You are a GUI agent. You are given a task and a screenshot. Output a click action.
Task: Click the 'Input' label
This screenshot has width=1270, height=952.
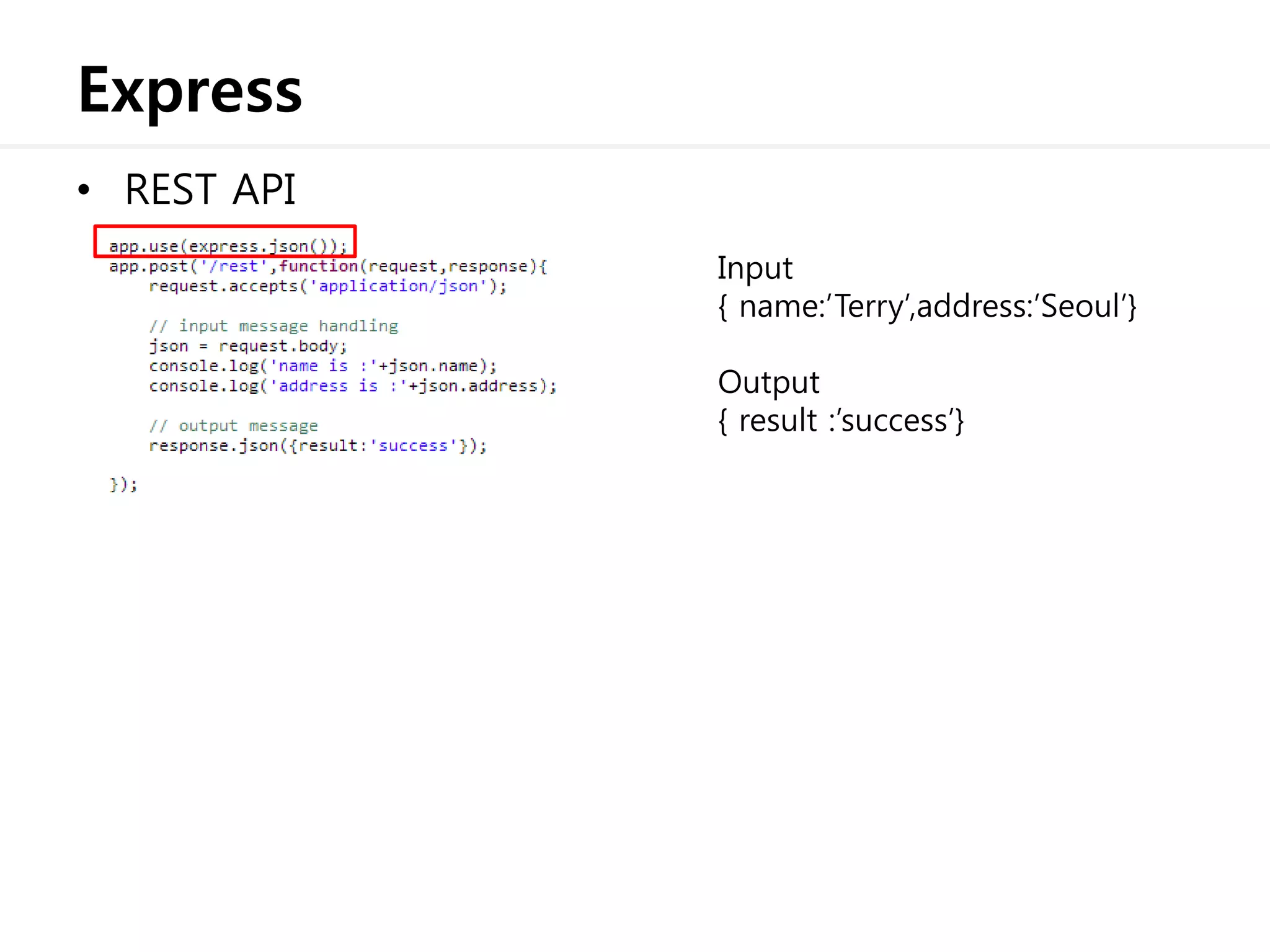[x=755, y=268]
